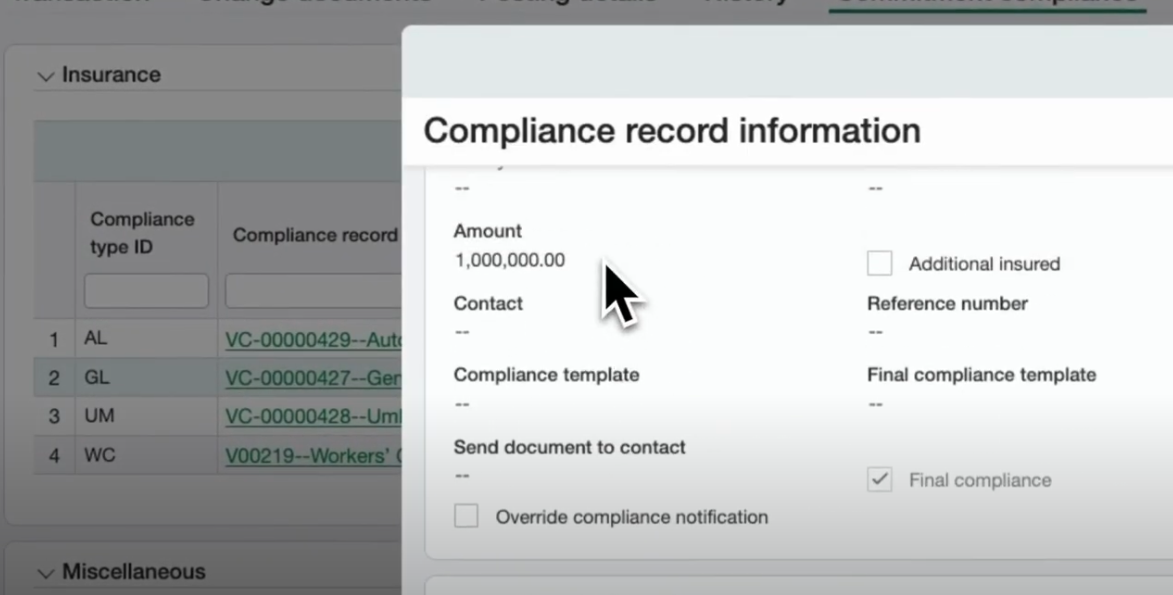Click the Compliance type ID filter box
1173x595 pixels.
[146, 291]
